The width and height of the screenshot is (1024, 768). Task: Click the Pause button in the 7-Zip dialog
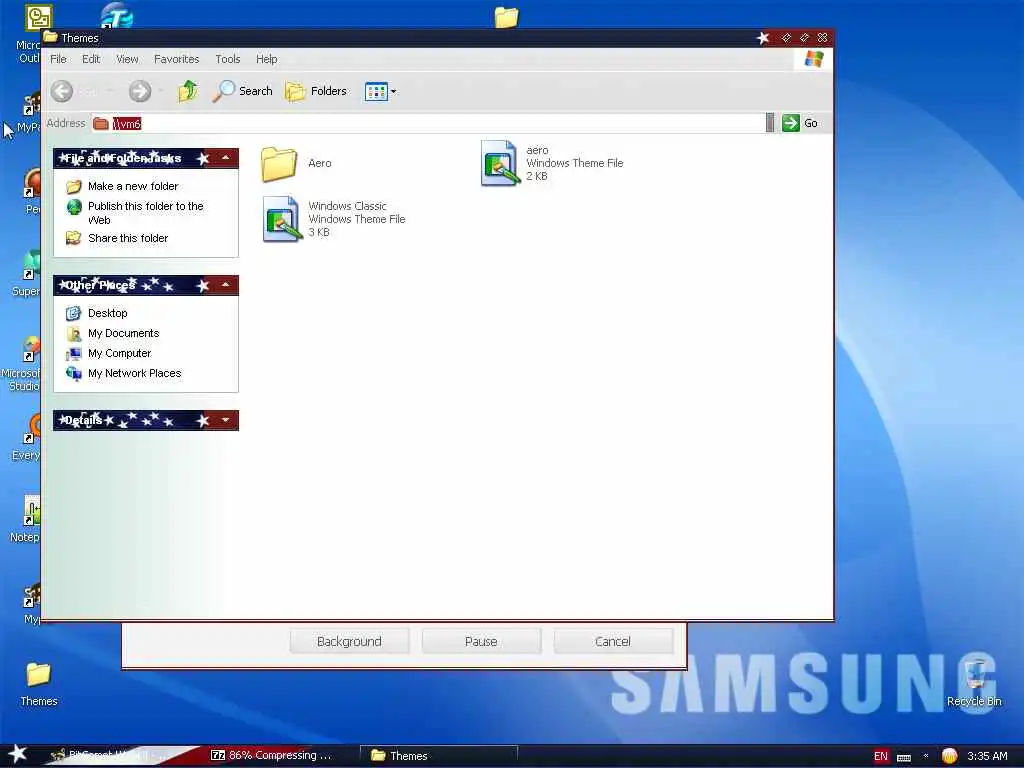[x=481, y=641]
